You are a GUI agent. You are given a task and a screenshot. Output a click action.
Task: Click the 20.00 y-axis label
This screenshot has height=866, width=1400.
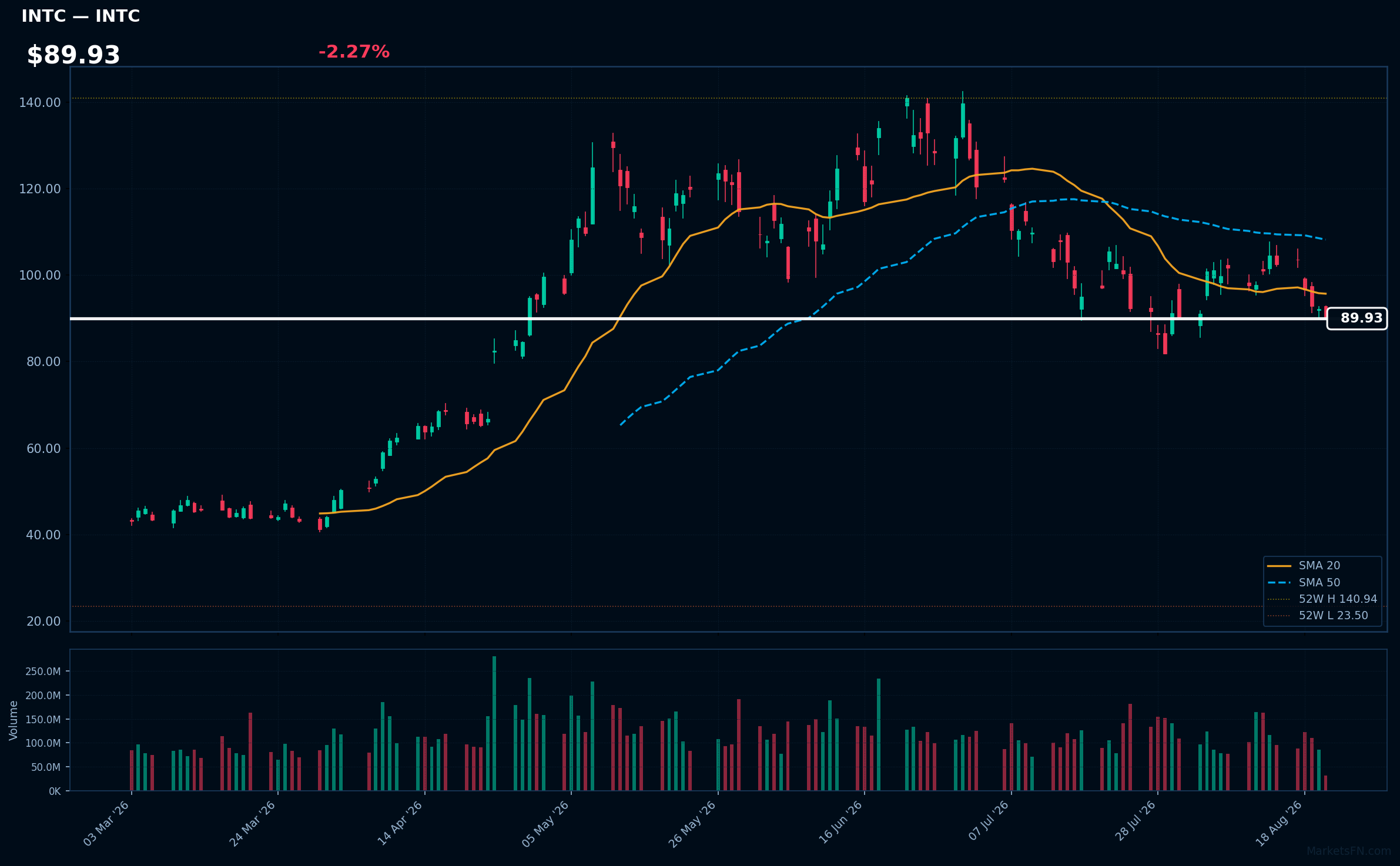tap(43, 622)
